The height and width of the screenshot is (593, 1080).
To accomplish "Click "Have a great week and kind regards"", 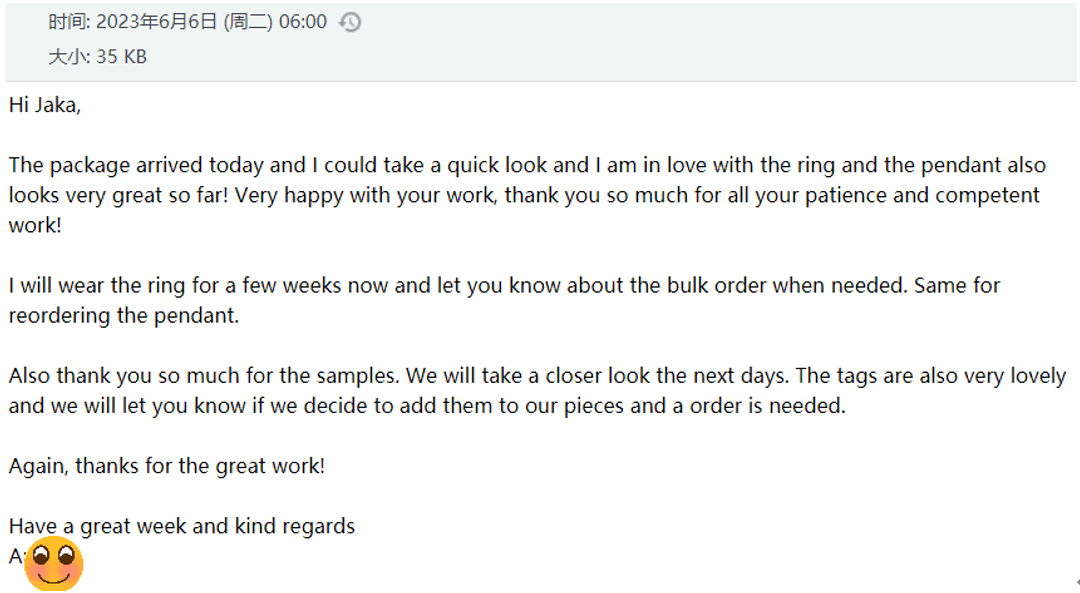I will point(182,526).
